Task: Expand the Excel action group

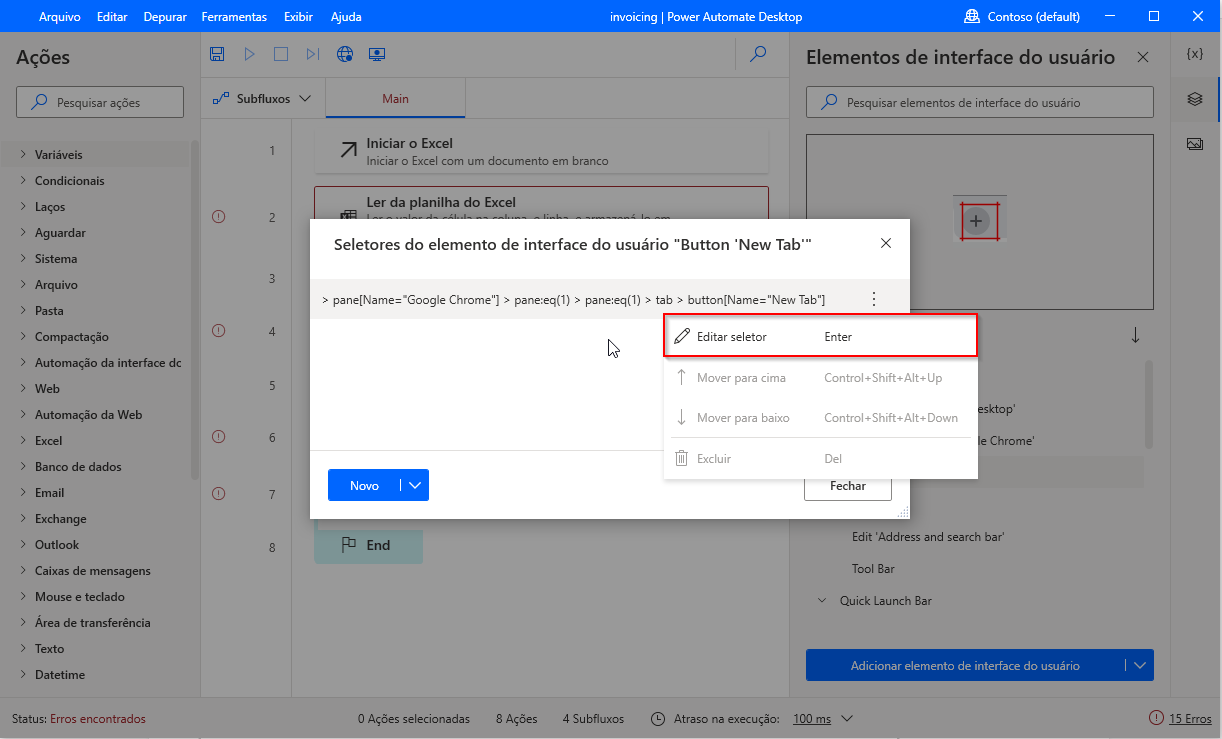Action: click(23, 441)
